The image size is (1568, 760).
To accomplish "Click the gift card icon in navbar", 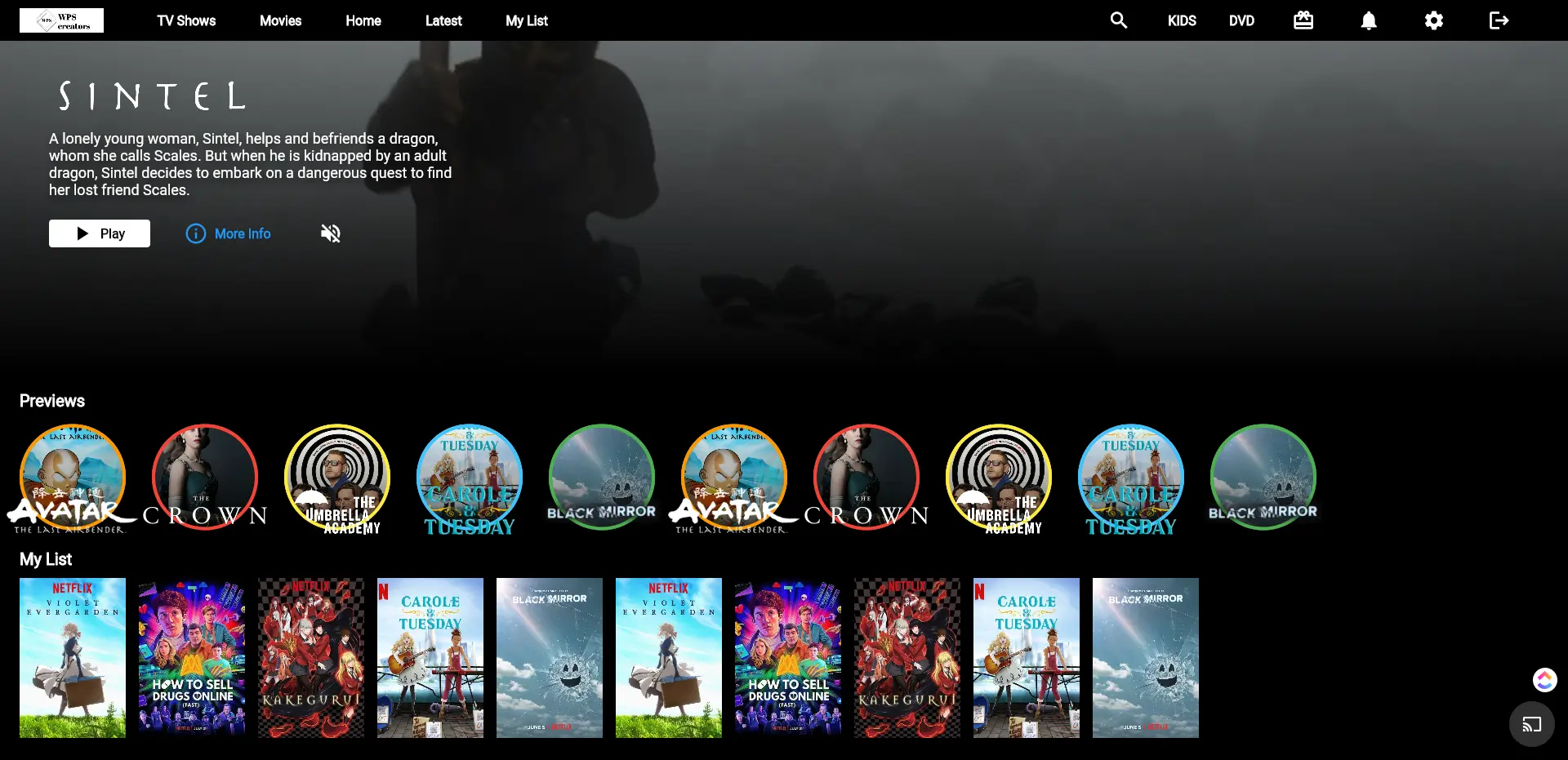I will tap(1303, 20).
